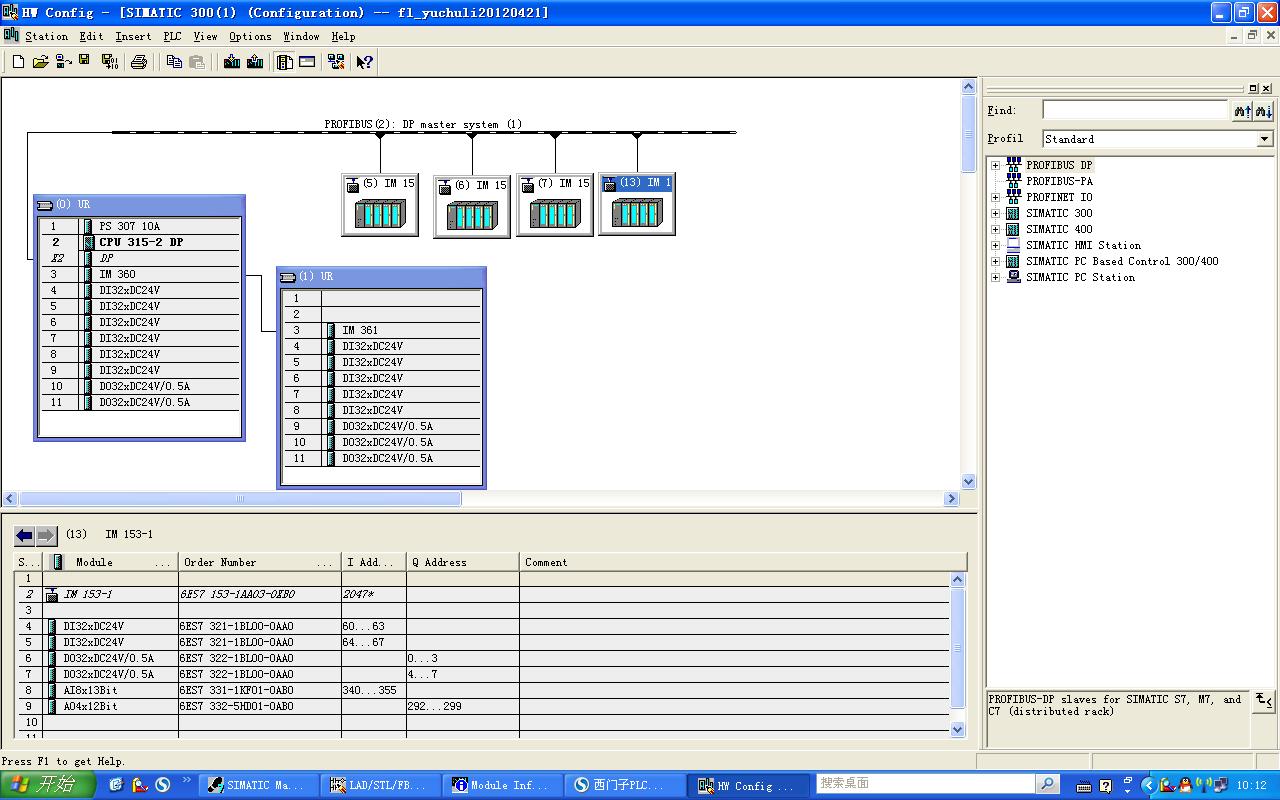Click the forward arrow in detail pane
This screenshot has width=1280, height=800.
point(46,535)
